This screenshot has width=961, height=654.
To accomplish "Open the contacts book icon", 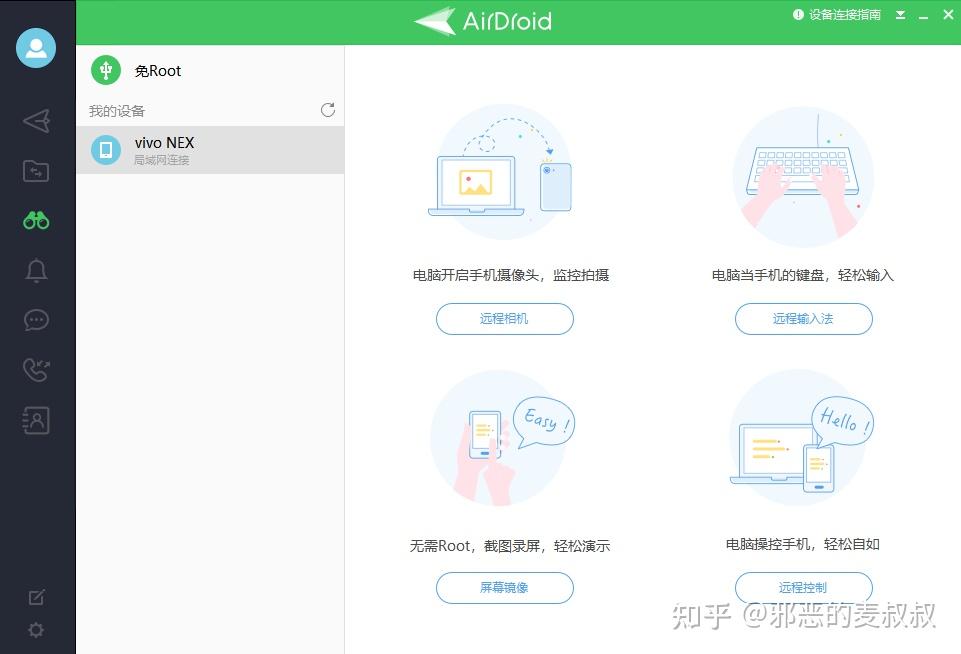I will point(36,420).
